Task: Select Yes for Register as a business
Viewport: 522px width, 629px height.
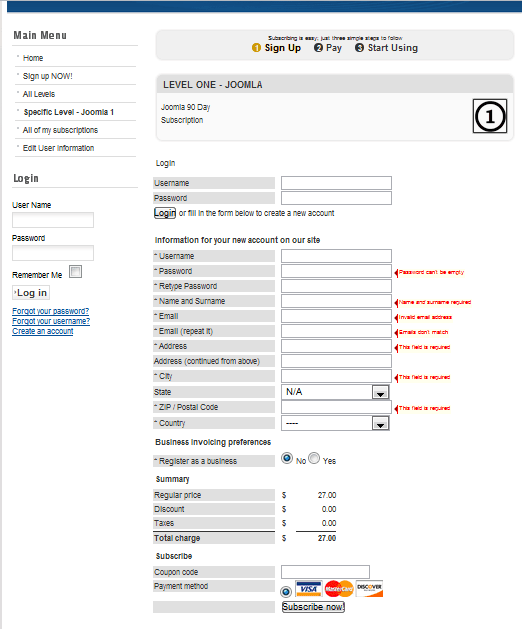Action: pyautogui.click(x=314, y=458)
